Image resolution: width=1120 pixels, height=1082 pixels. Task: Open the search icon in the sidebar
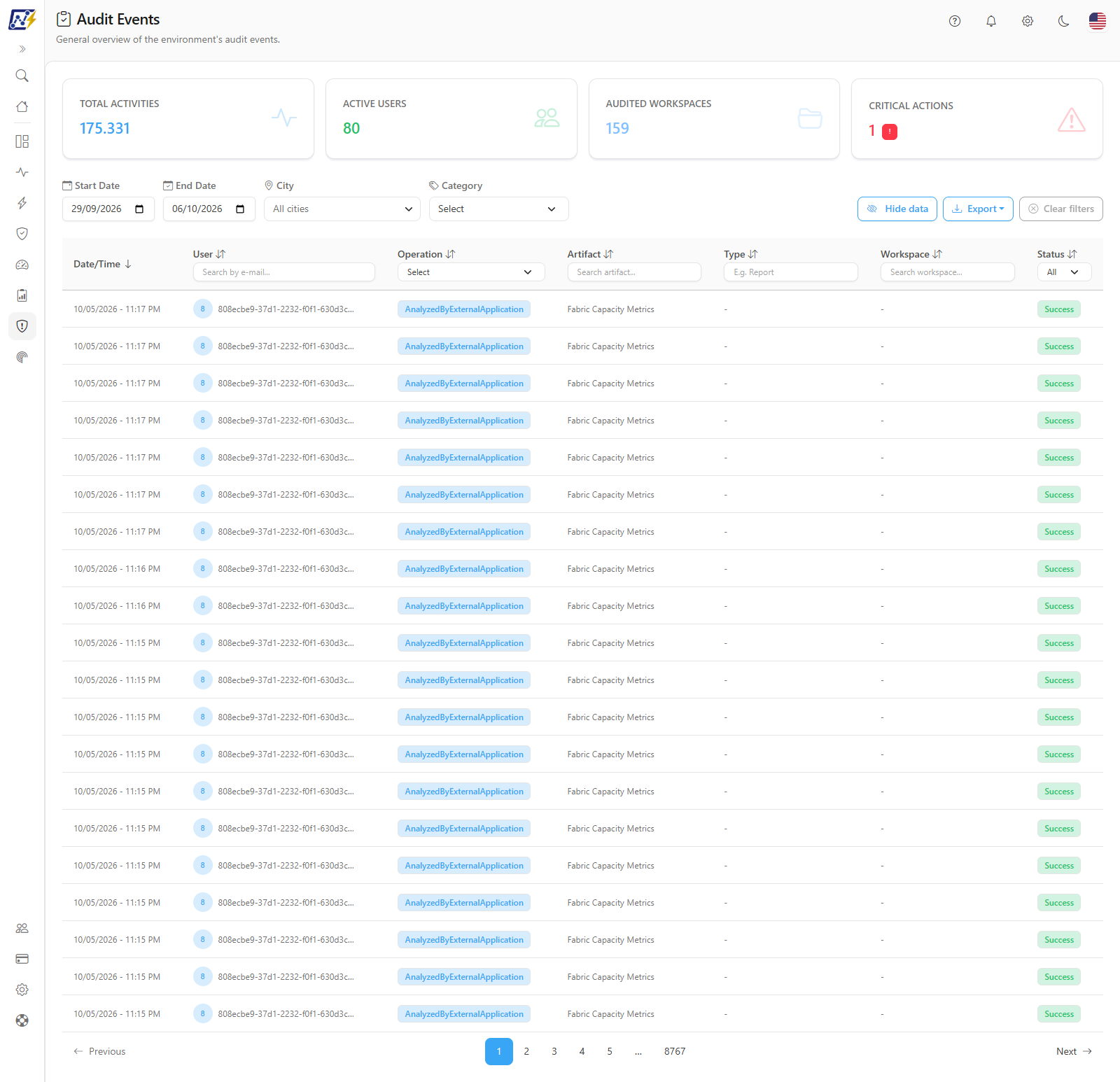[22, 76]
